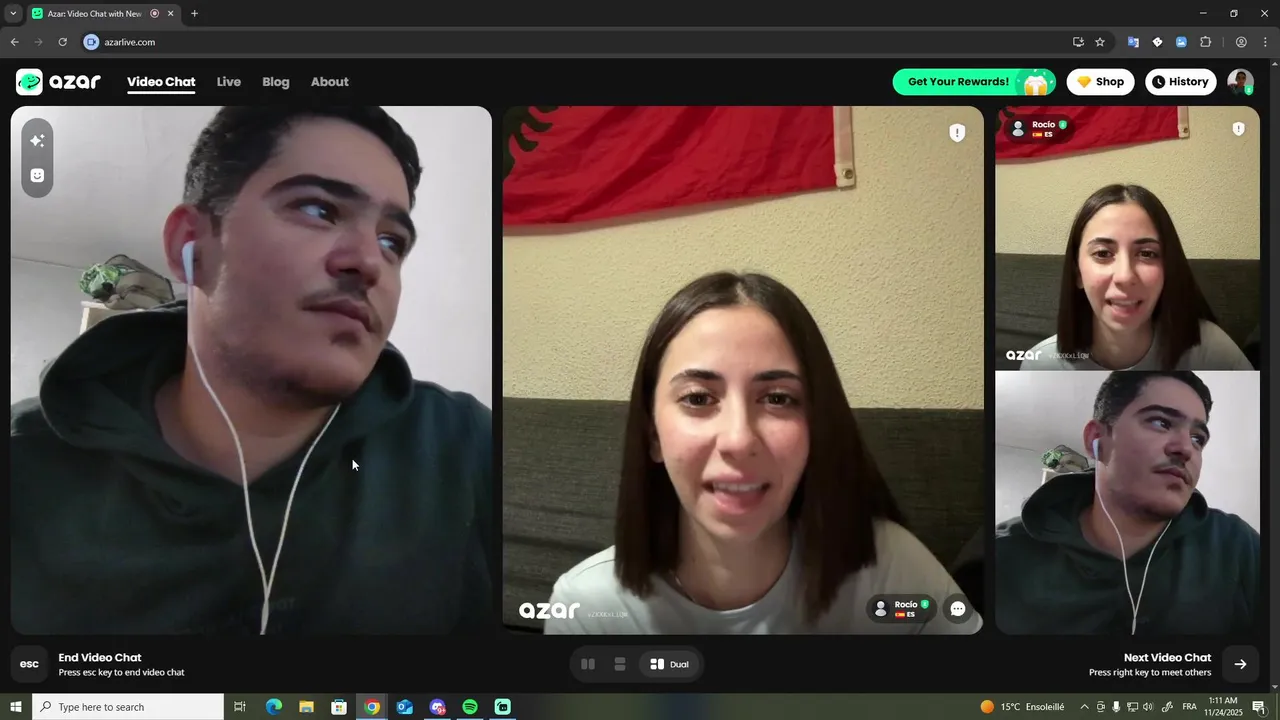Select the Azar Video Chat browser tab
This screenshot has width=1280, height=720.
pos(103,14)
